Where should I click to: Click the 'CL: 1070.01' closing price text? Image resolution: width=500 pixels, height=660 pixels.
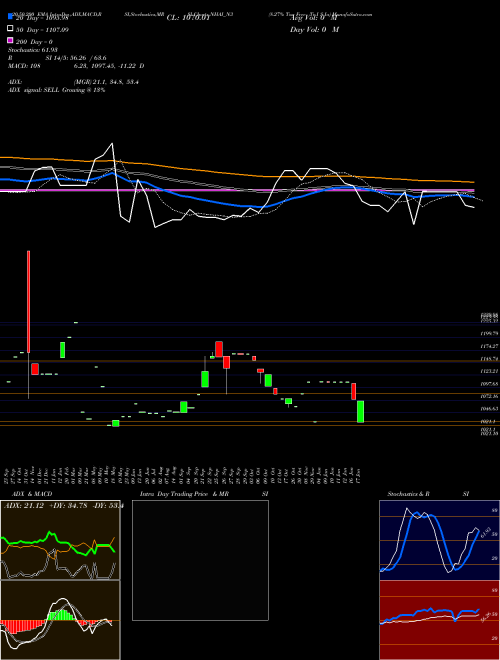pyautogui.click(x=188, y=18)
